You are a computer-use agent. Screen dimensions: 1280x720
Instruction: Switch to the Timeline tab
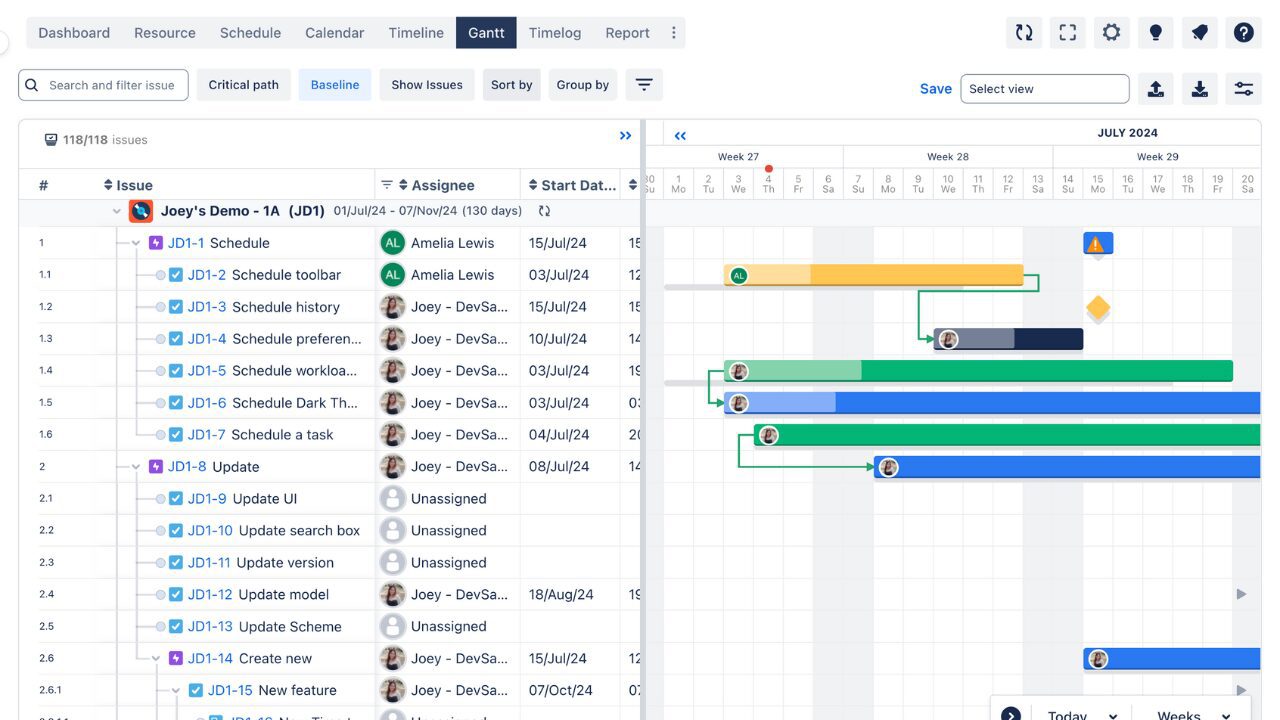416,32
